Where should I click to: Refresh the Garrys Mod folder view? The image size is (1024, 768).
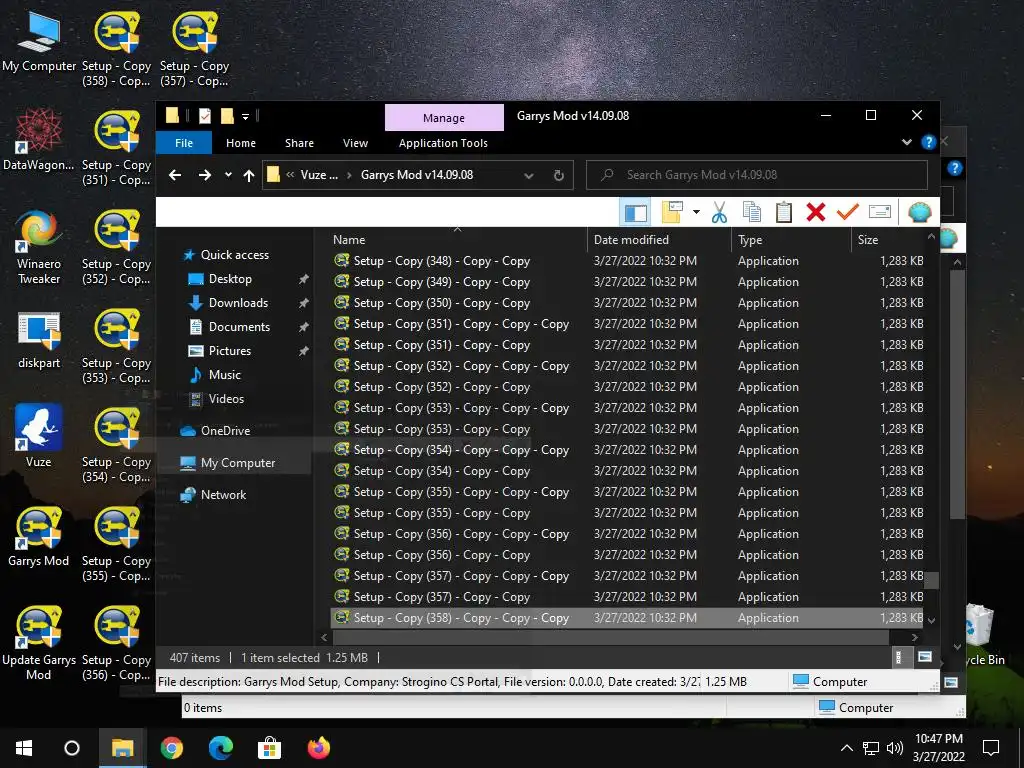point(559,175)
